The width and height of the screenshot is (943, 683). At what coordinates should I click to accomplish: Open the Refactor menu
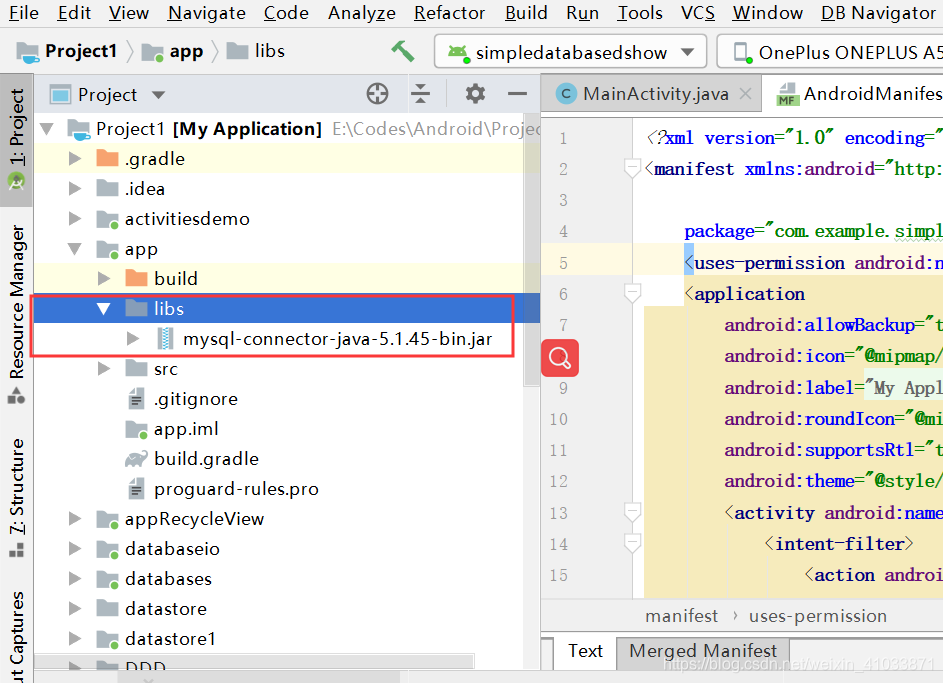pos(449,13)
